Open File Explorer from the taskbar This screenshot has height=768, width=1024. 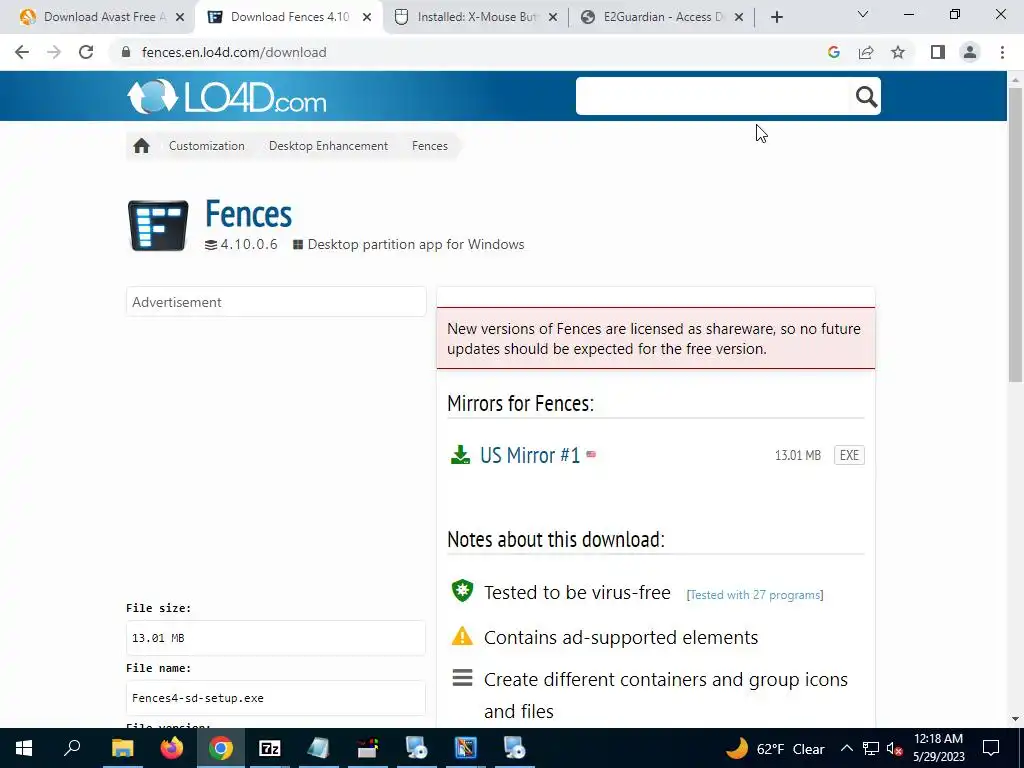tap(122, 748)
